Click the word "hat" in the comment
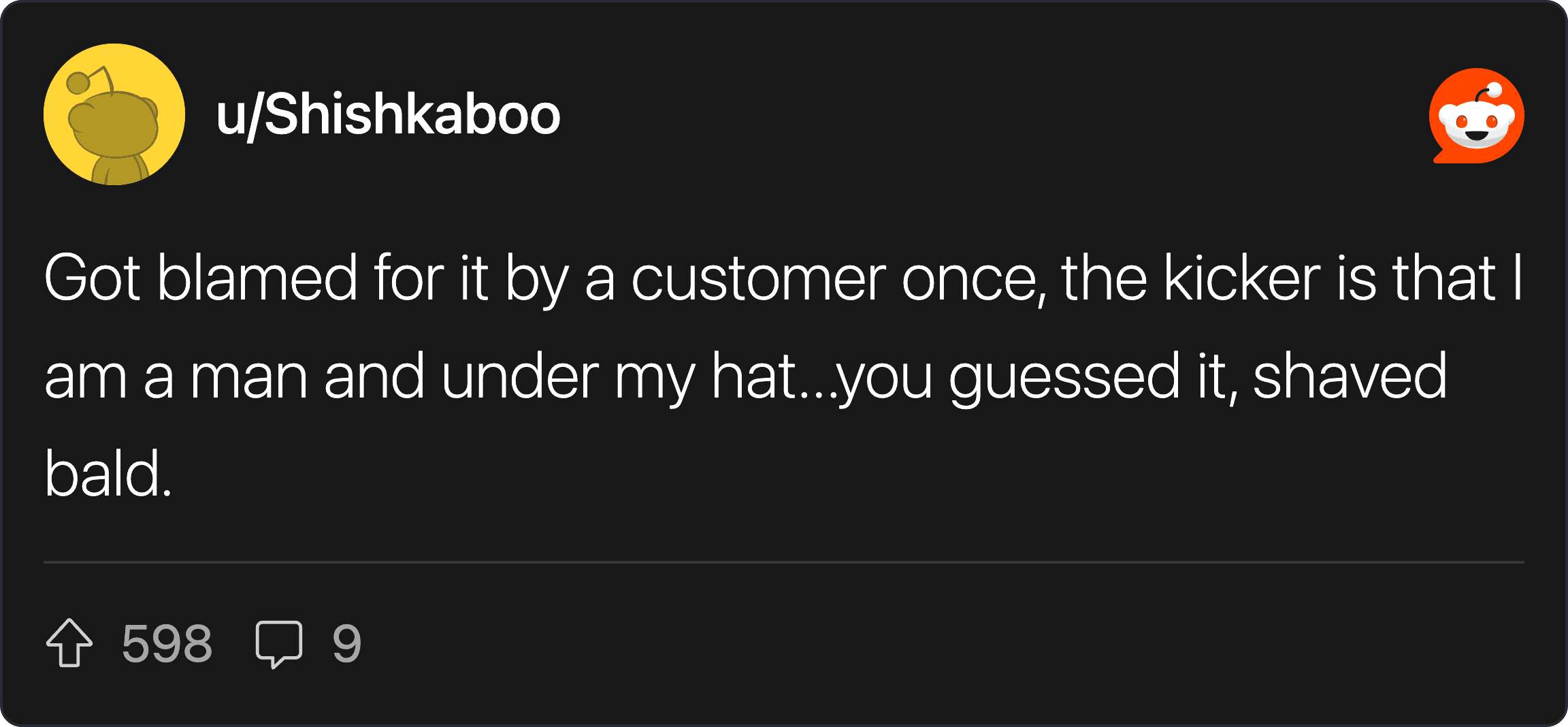This screenshot has width=1568, height=727. (x=753, y=376)
